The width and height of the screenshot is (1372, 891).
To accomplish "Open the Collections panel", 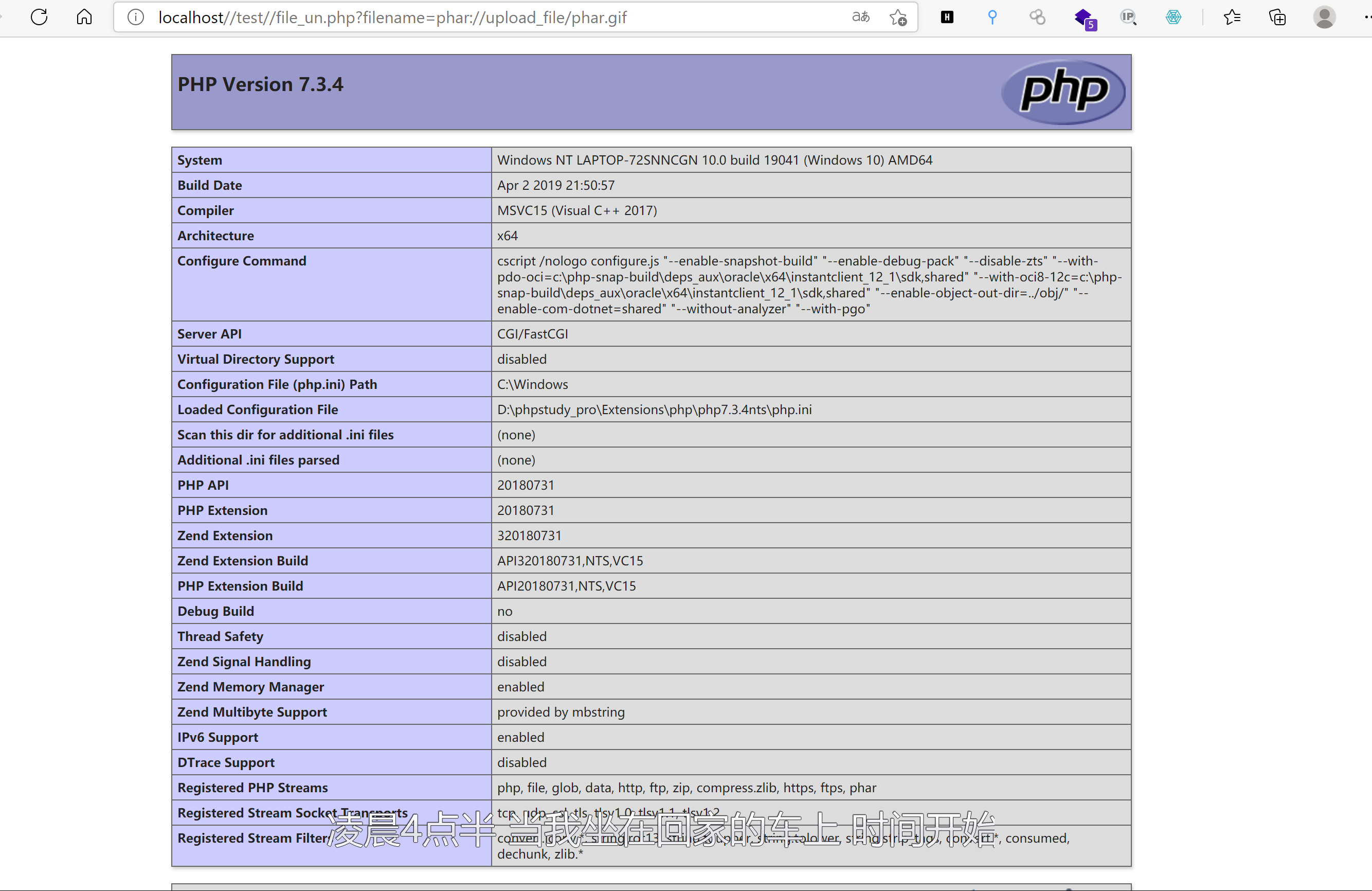I will (1277, 17).
